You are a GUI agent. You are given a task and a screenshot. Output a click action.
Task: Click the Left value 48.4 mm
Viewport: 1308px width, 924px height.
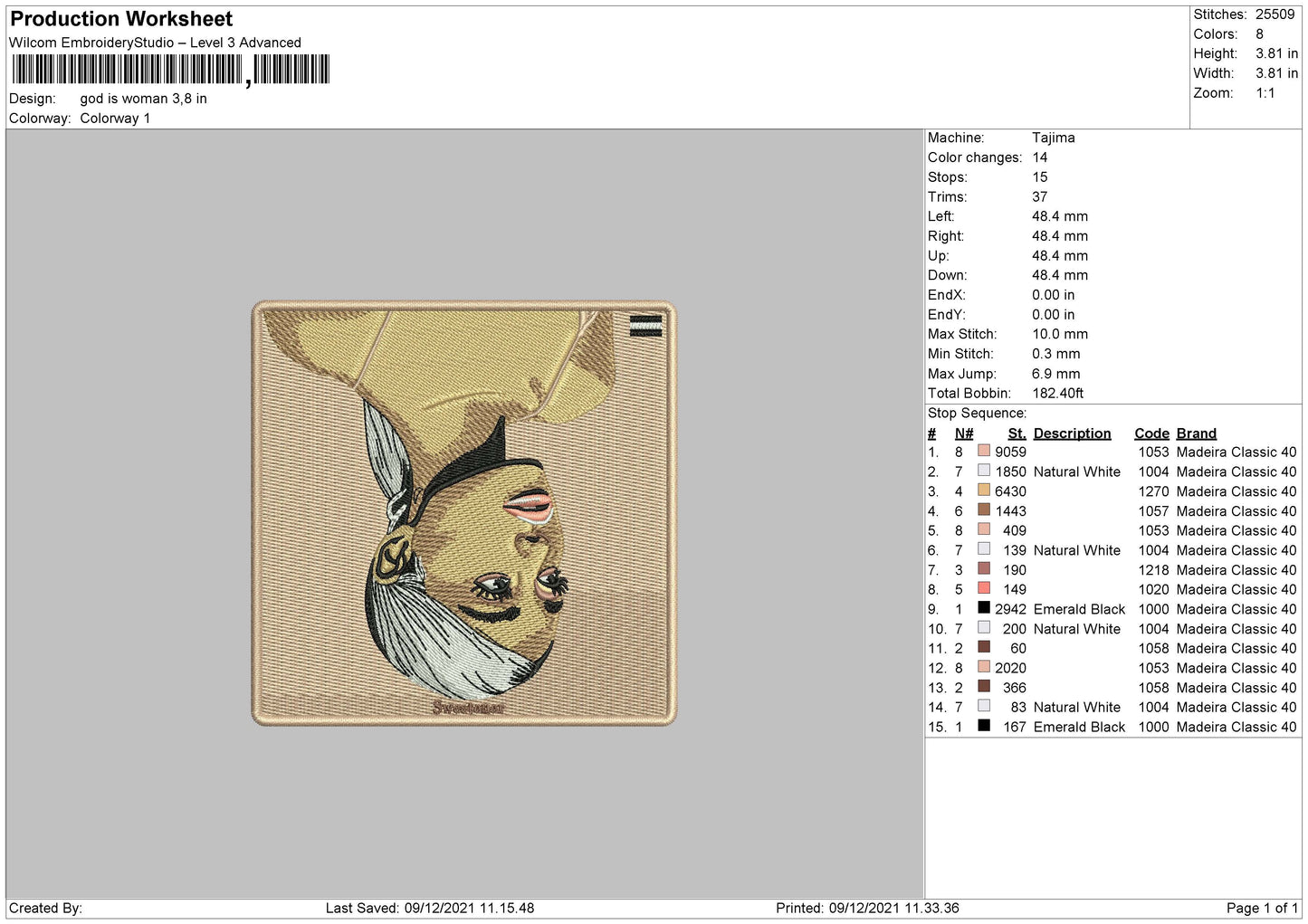tap(1060, 216)
